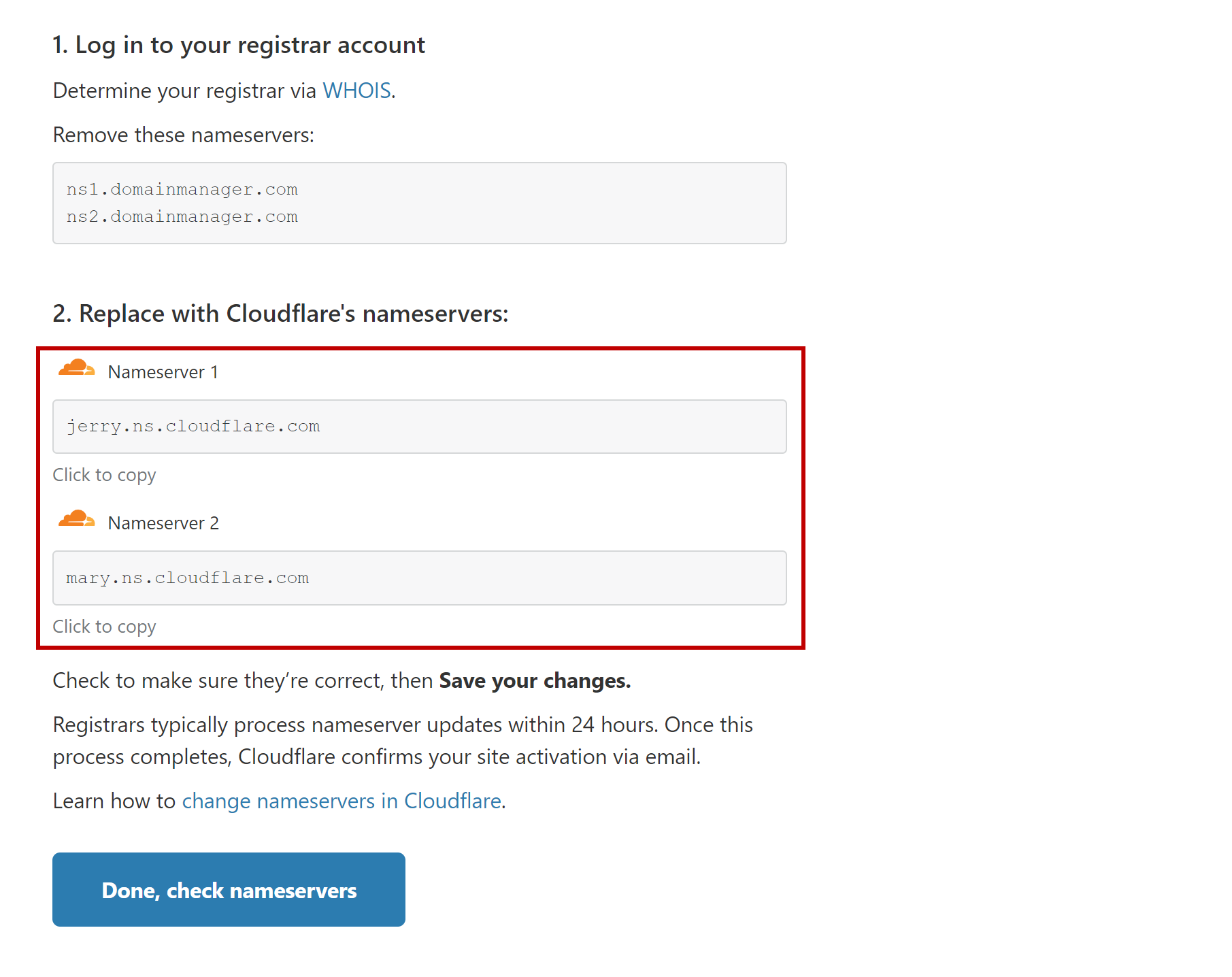Select the jerry.ns.cloudflare.com nameserver field

419,427
